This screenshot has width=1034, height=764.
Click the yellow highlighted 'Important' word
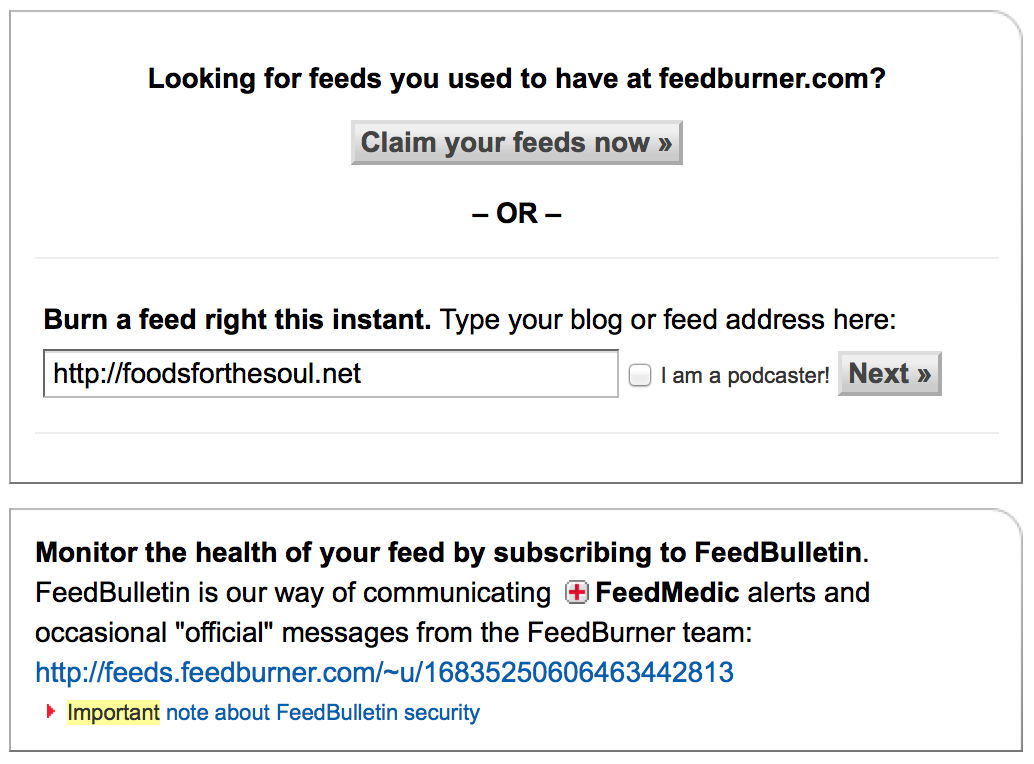(113, 713)
